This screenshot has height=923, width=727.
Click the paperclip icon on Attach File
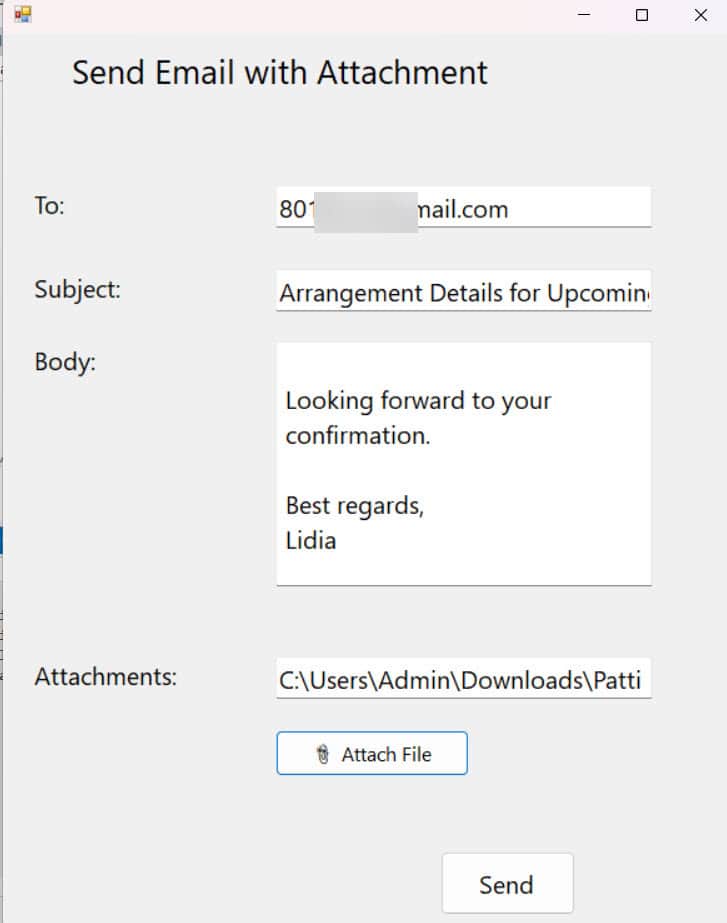point(323,755)
